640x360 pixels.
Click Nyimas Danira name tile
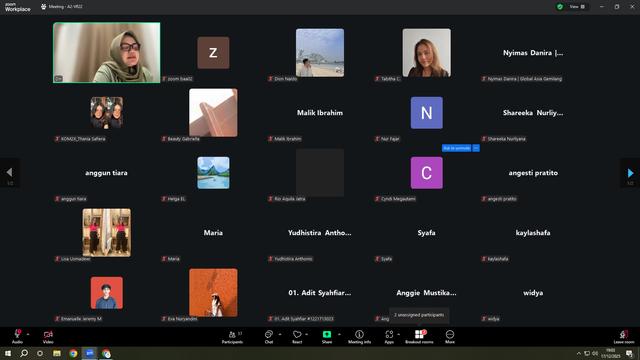click(533, 53)
